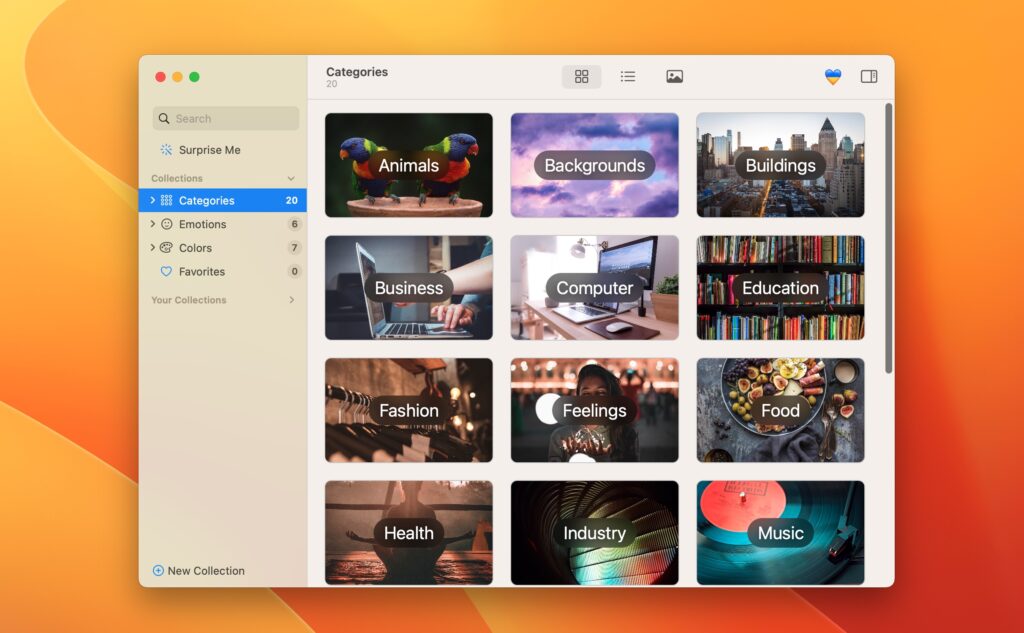The height and width of the screenshot is (633, 1024).
Task: Open the image preview view icon
Action: click(674, 76)
